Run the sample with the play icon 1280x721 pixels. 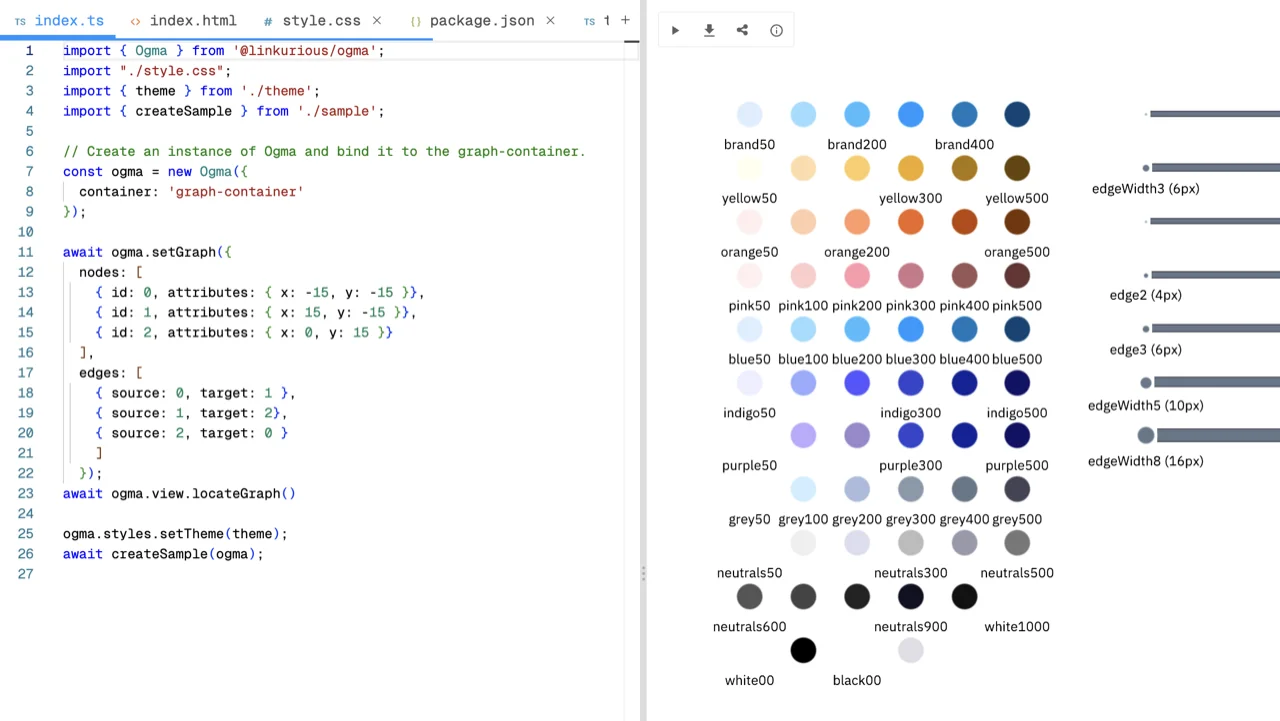click(675, 30)
